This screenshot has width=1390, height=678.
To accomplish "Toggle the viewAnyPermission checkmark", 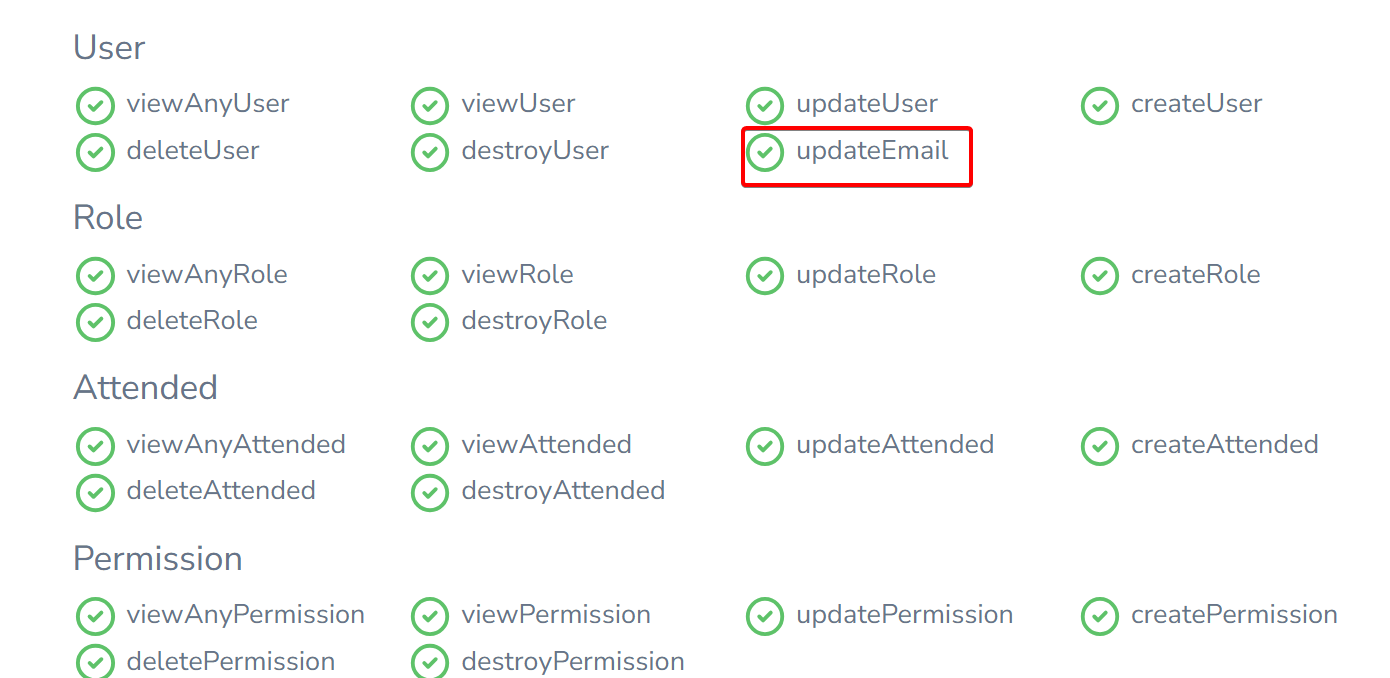I will point(95,616).
